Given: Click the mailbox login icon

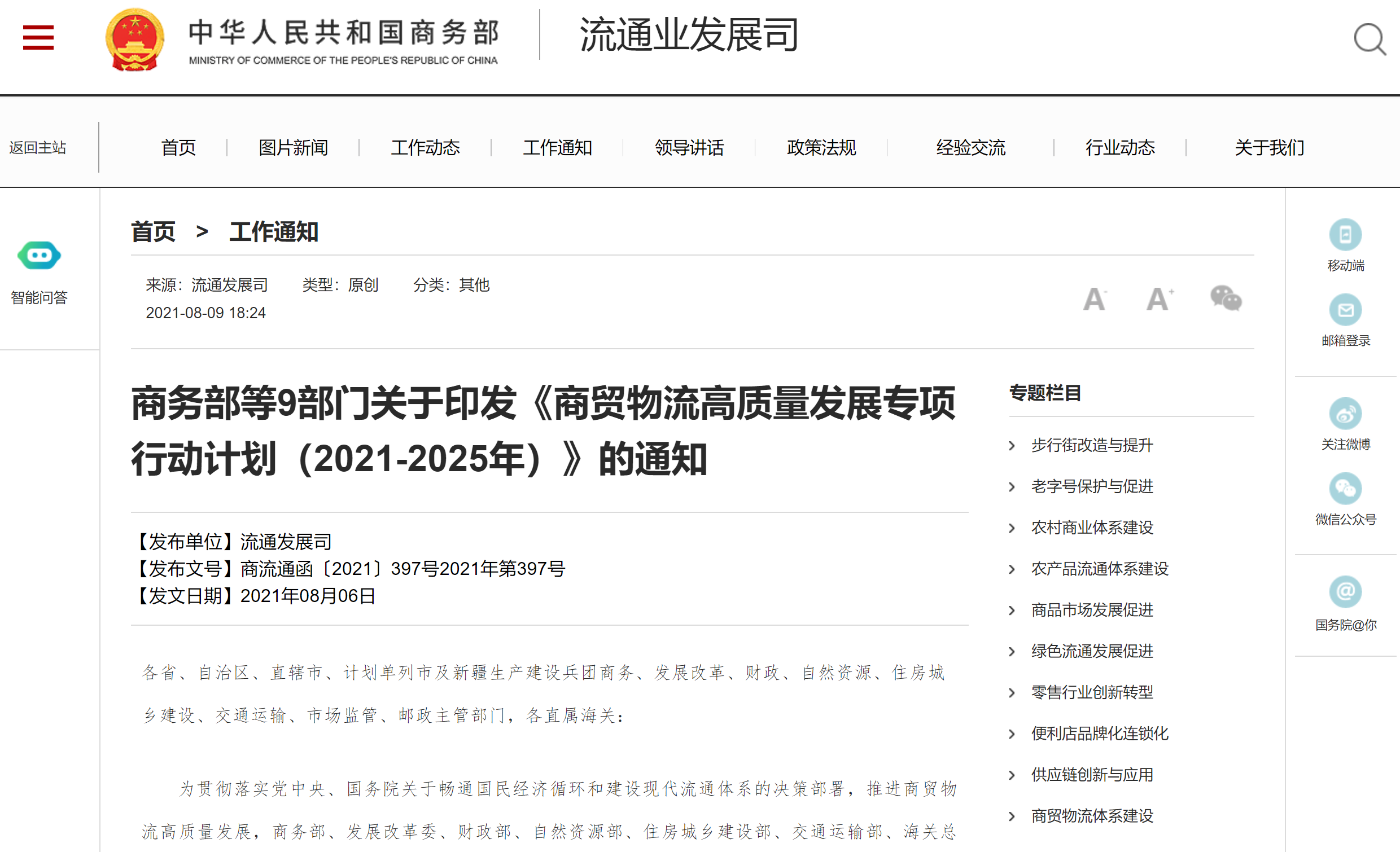Looking at the screenshot, I should point(1345,310).
